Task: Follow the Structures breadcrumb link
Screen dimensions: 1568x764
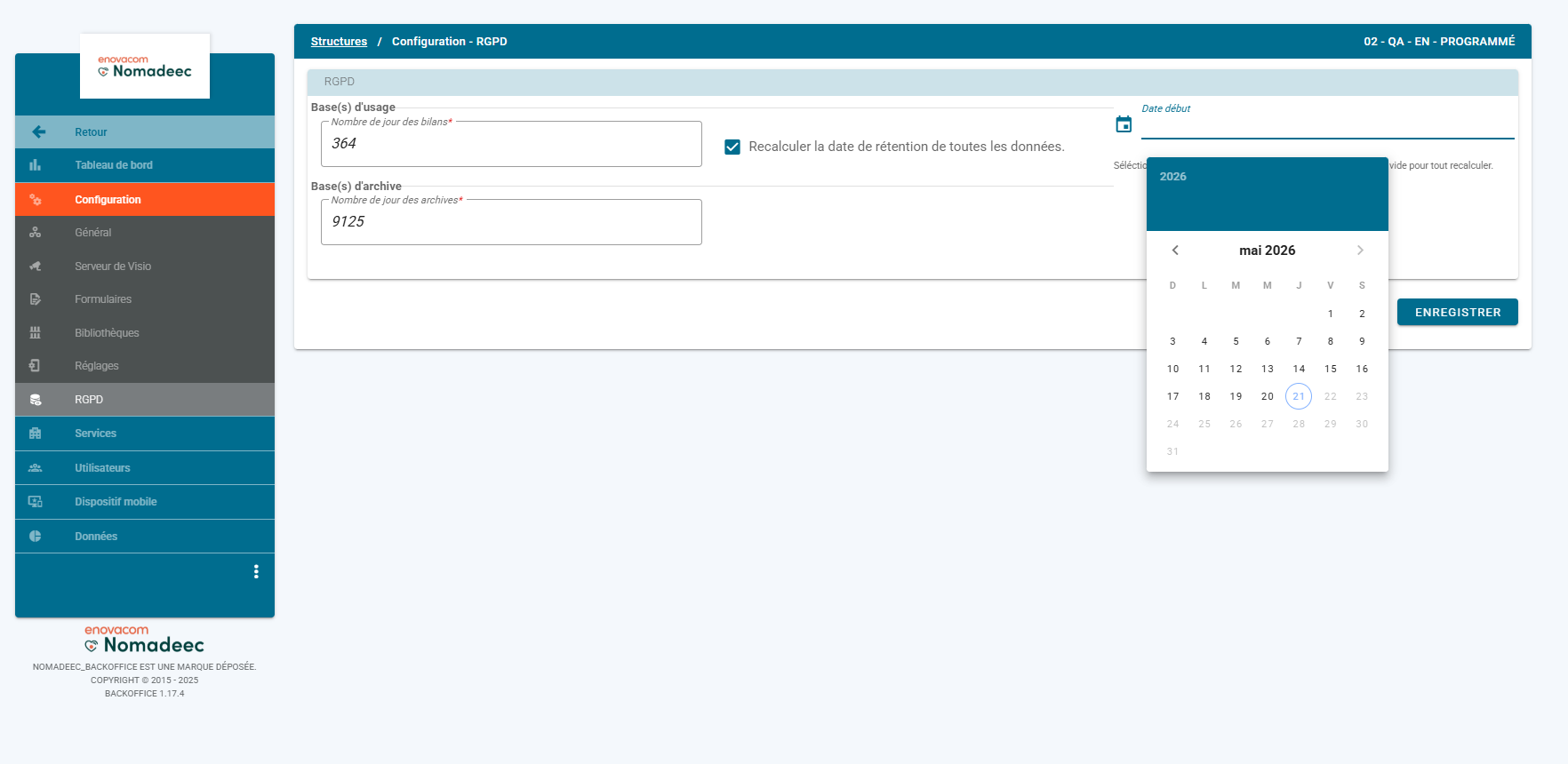Action: 339,42
